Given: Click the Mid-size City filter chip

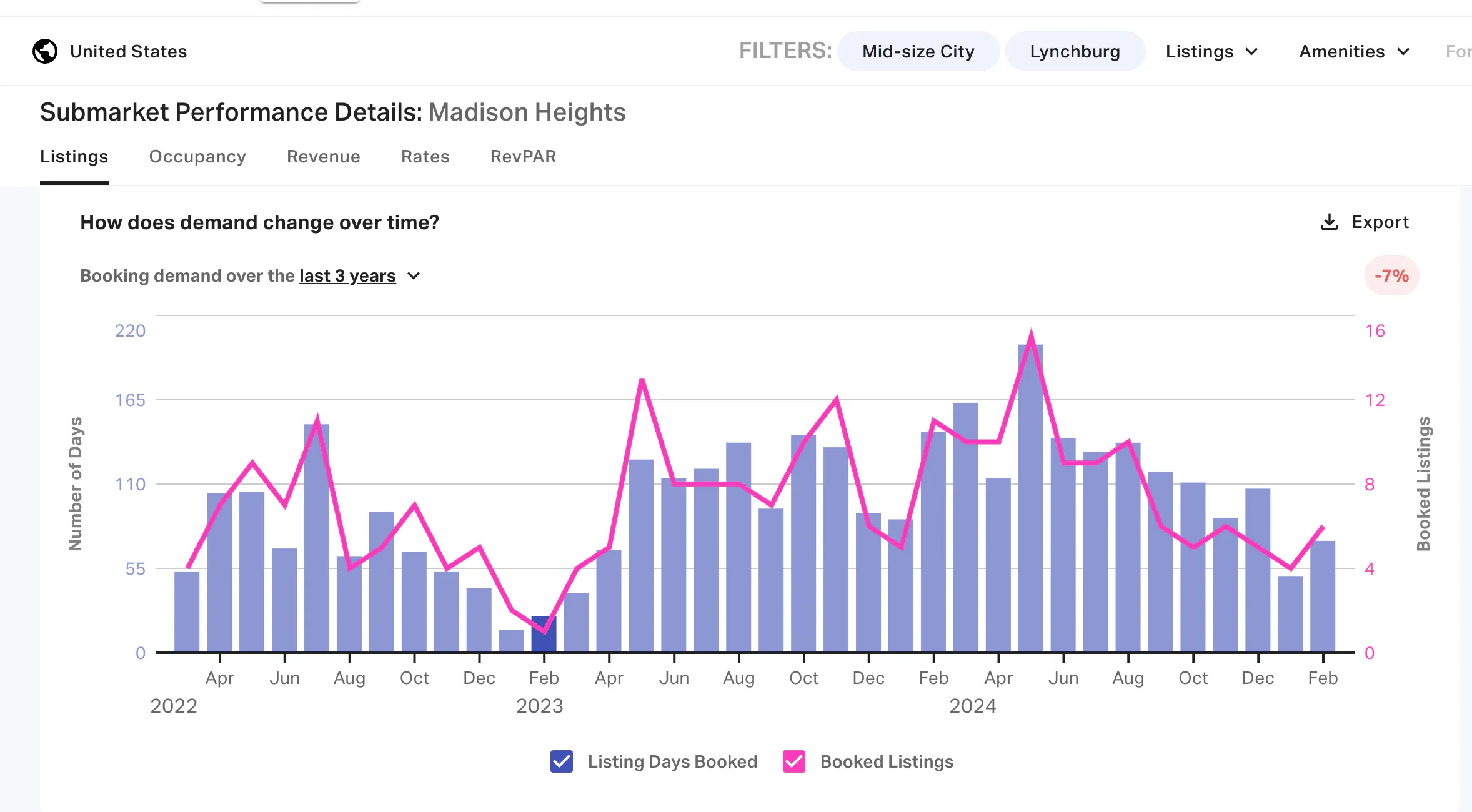Looking at the screenshot, I should click(918, 51).
